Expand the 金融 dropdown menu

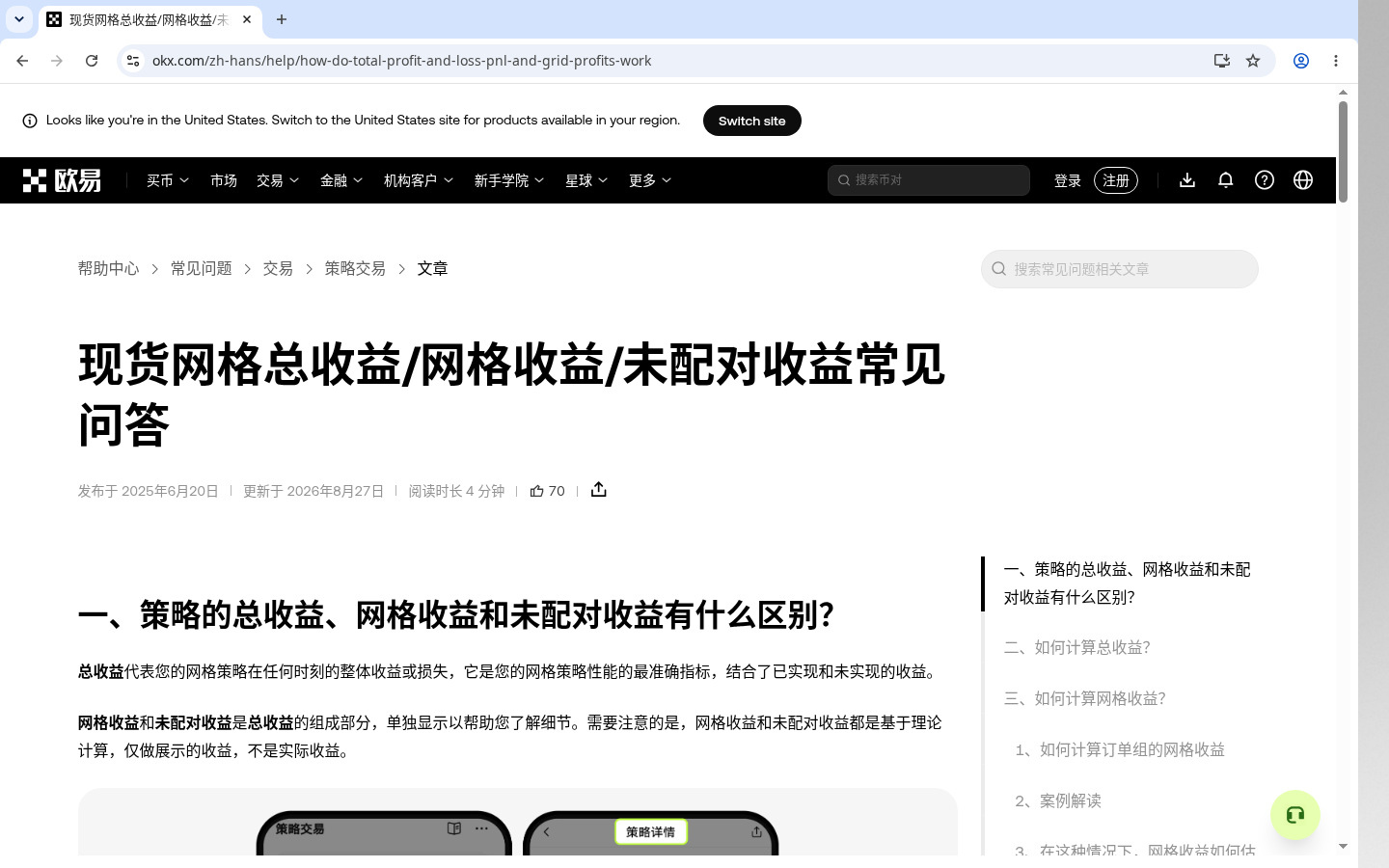coord(341,180)
